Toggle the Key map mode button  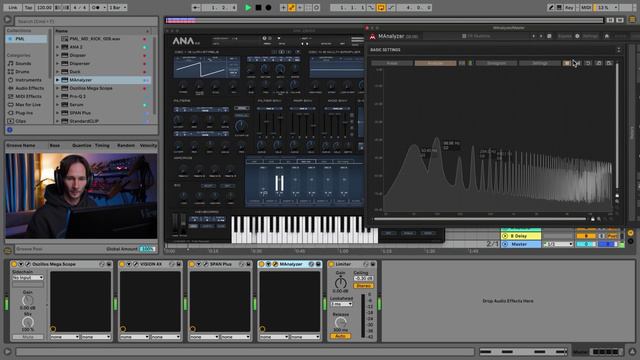tap(569, 7)
